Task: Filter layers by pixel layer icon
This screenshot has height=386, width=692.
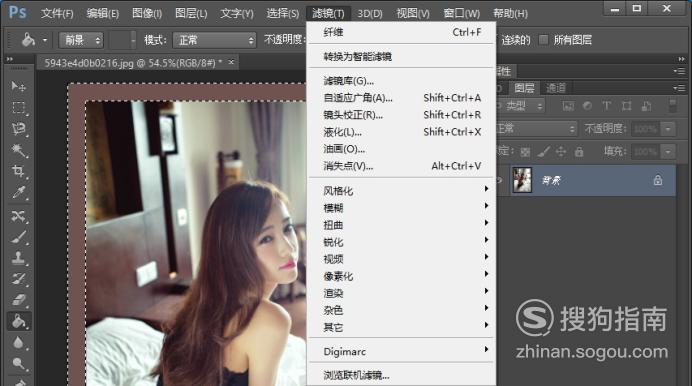Action: (x=568, y=106)
